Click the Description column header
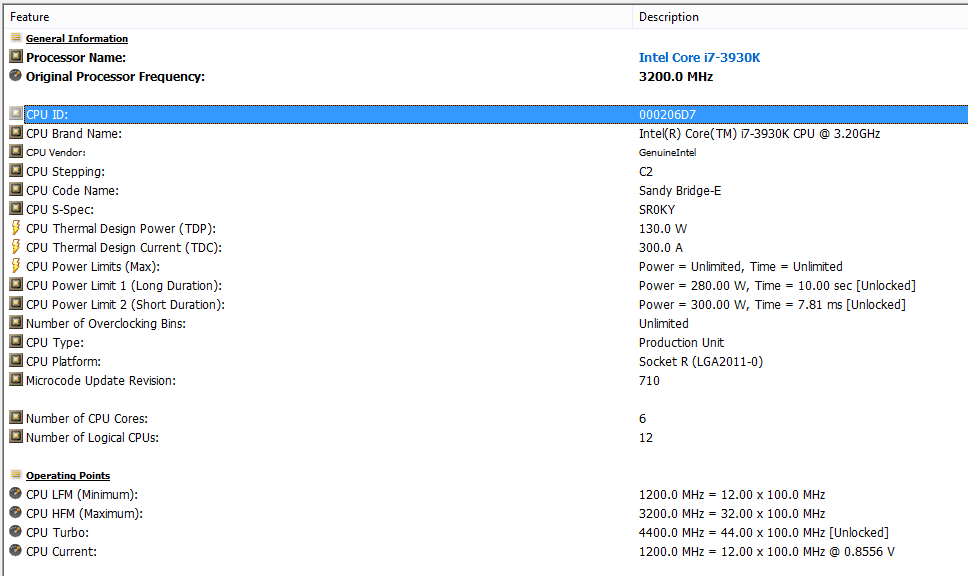The width and height of the screenshot is (968, 576). click(x=800, y=17)
